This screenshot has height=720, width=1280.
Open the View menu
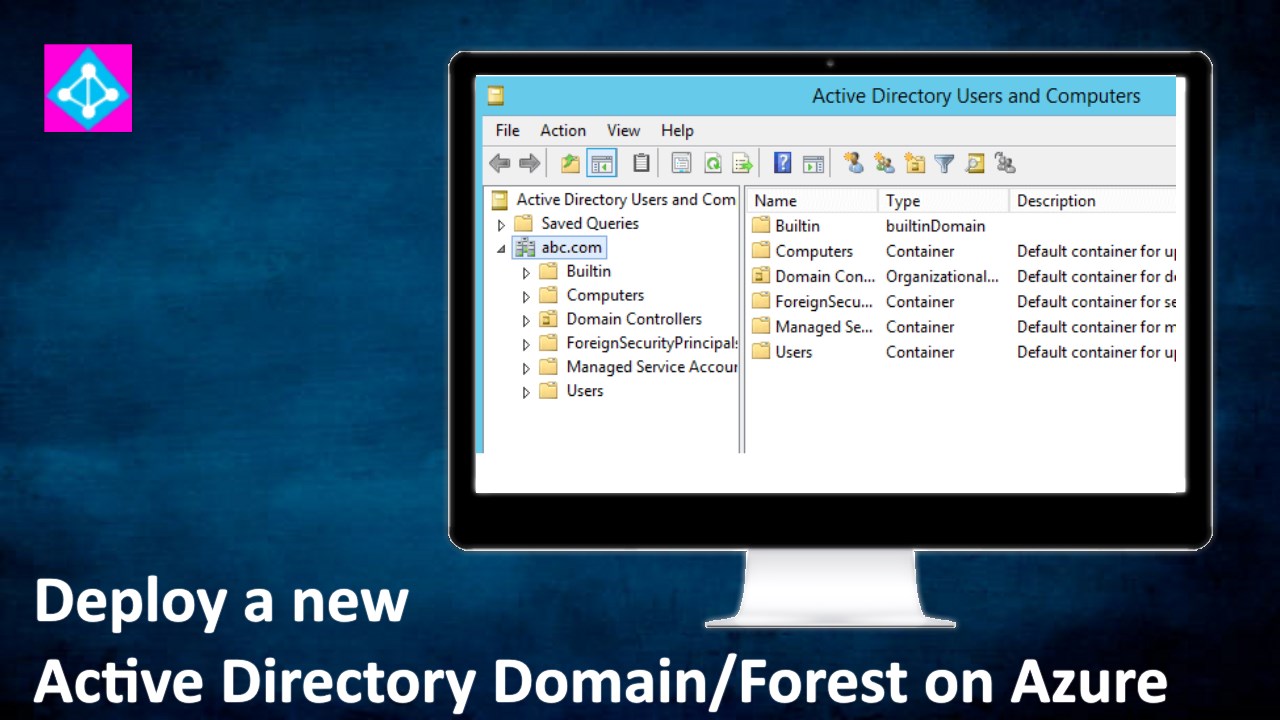coord(623,131)
